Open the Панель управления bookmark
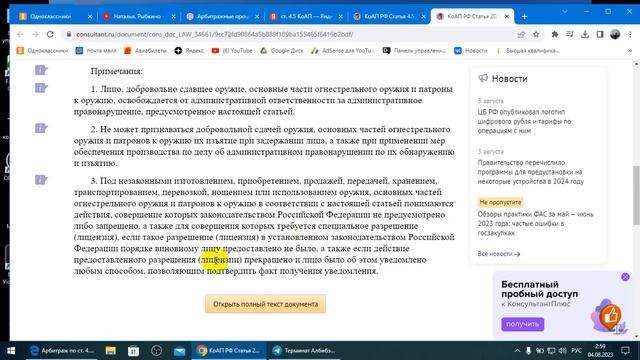640x360 pixels. pyautogui.click(x=414, y=51)
